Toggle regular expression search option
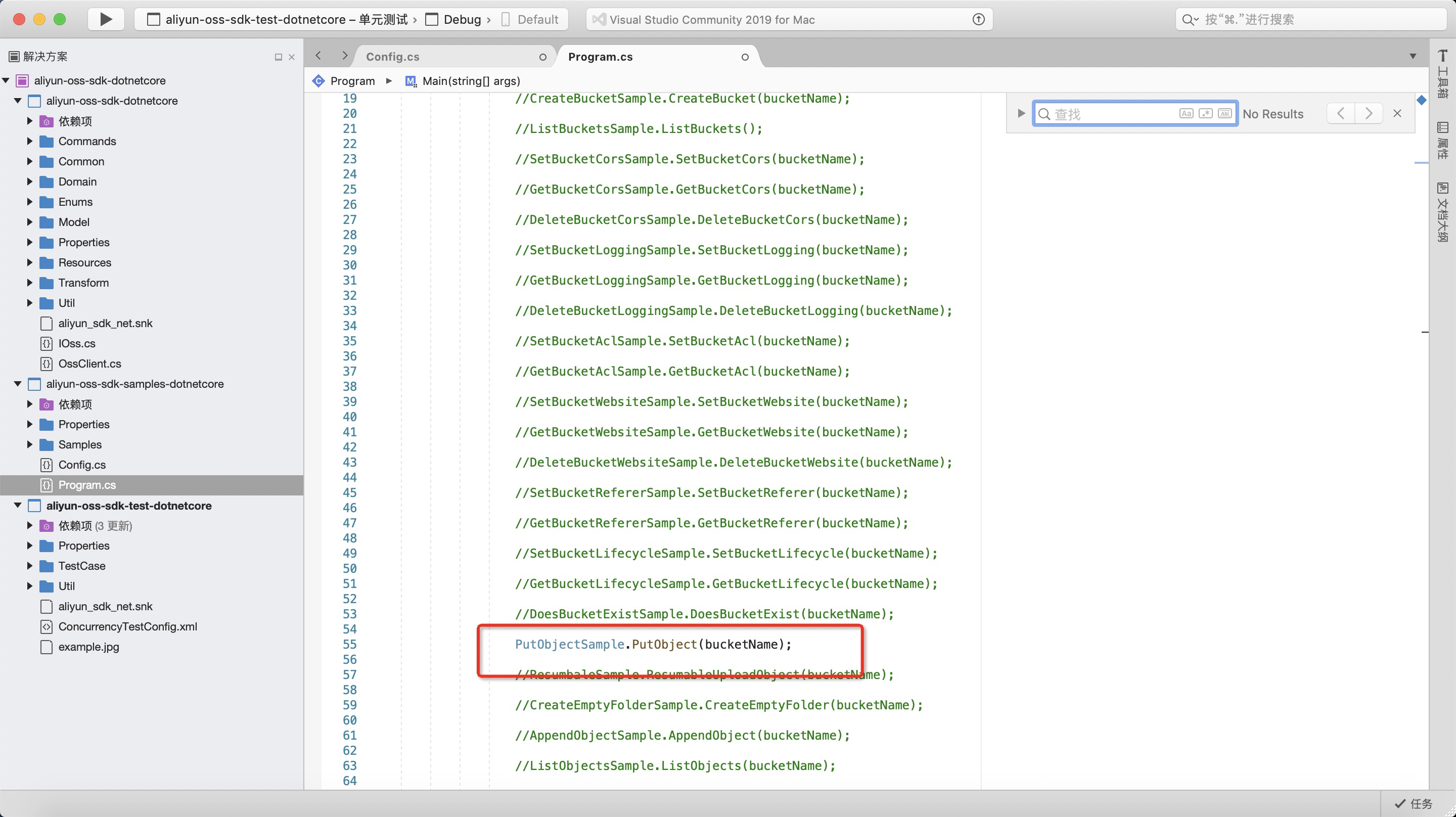Screen dimensions: 1456x817 (1205, 114)
